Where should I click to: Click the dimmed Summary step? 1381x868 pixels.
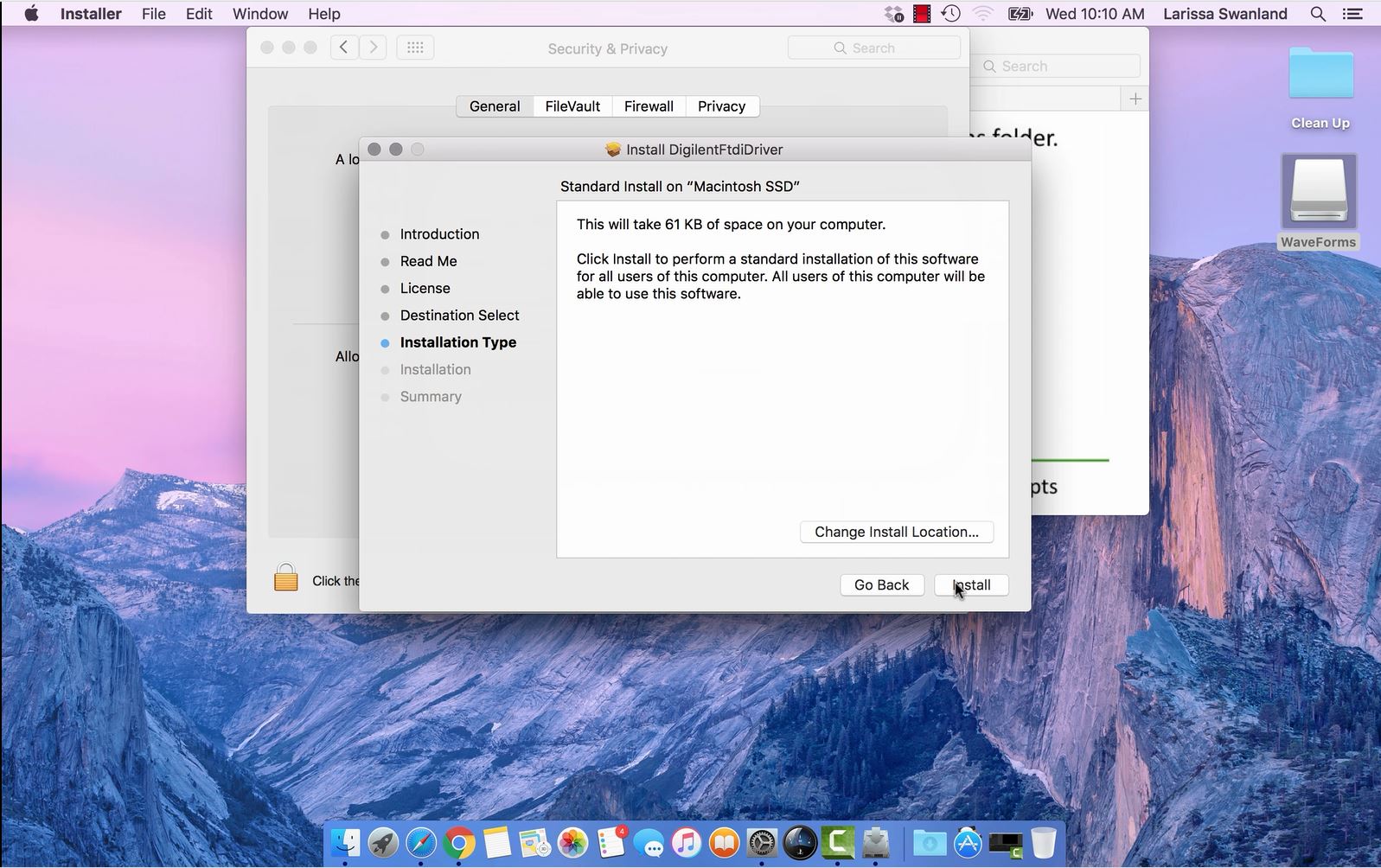tap(431, 397)
